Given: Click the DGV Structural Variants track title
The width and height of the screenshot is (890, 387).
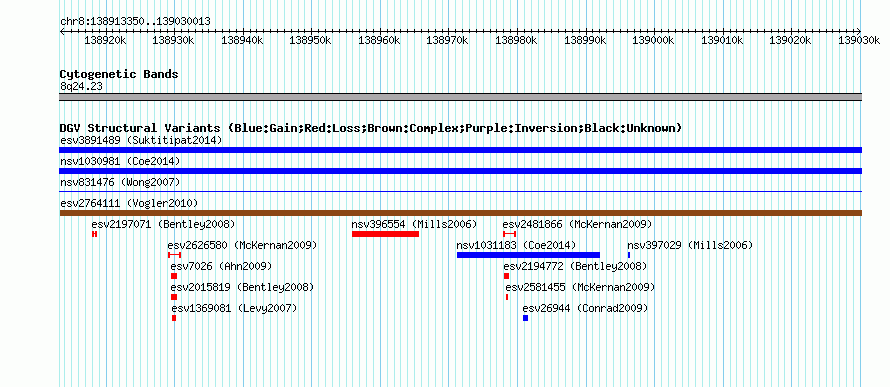Looking at the screenshot, I should click(x=371, y=128).
